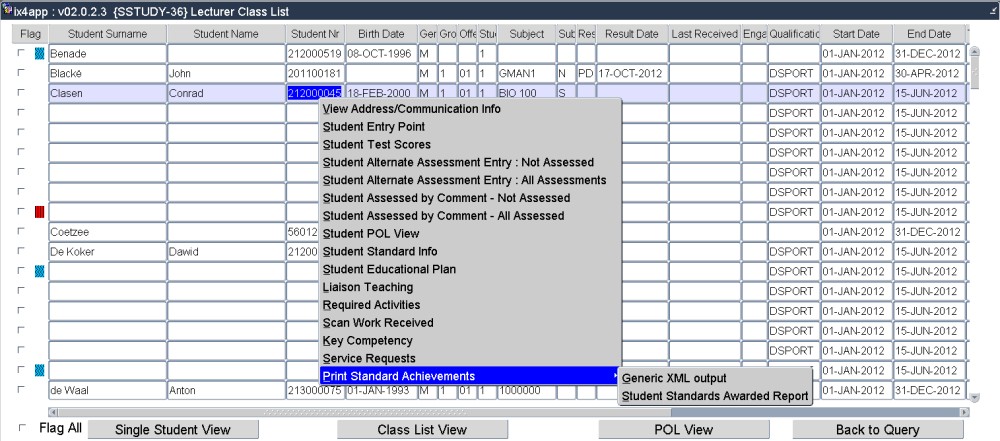Image resolution: width=1000 pixels, height=441 pixels.
Task: Click end date 30-APR-2012
Action: 929,73
